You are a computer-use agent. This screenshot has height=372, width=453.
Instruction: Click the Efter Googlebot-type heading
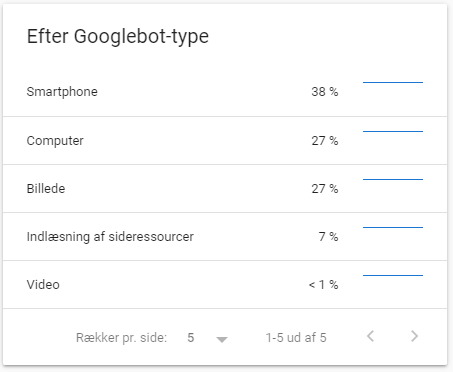[118, 37]
